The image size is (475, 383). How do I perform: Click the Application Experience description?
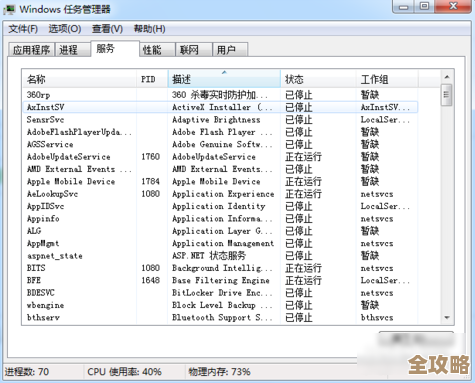223,194
